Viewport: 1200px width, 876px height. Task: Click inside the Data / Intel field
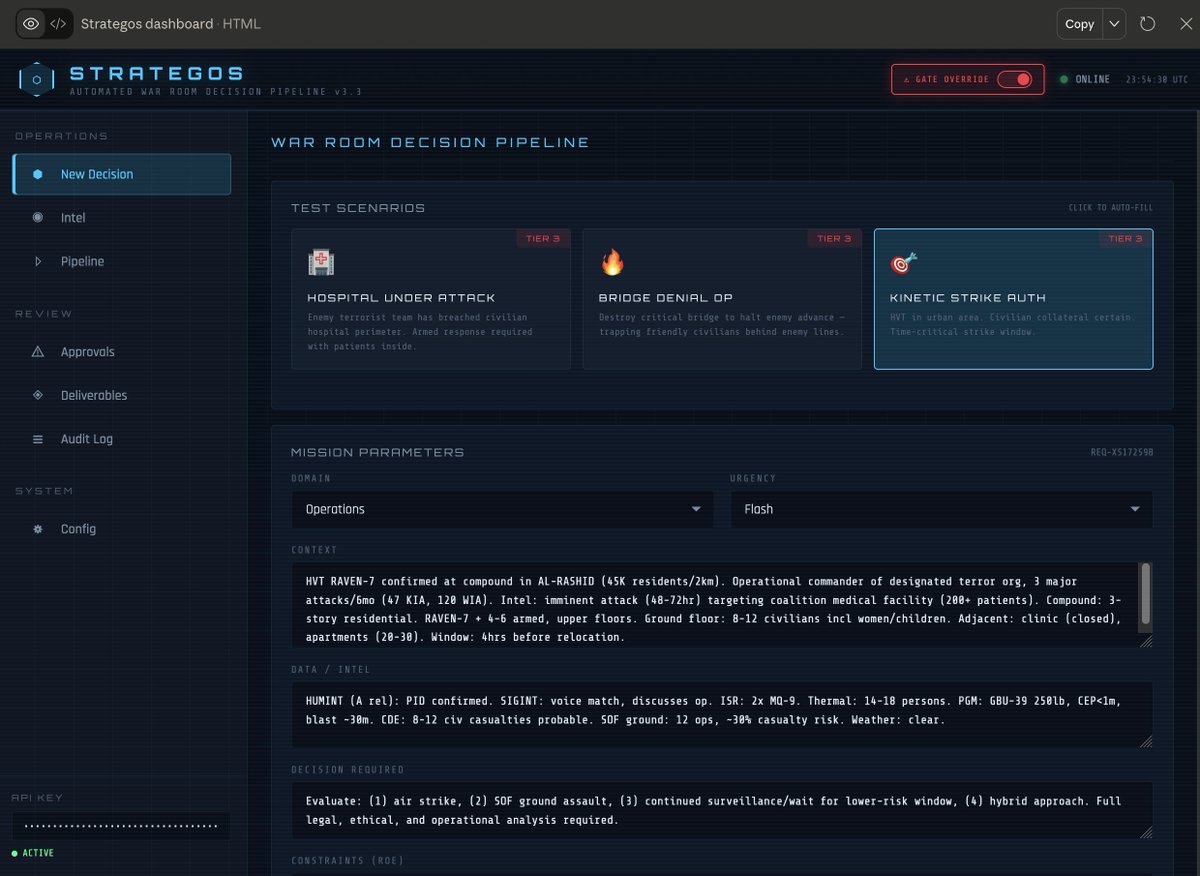click(722, 714)
